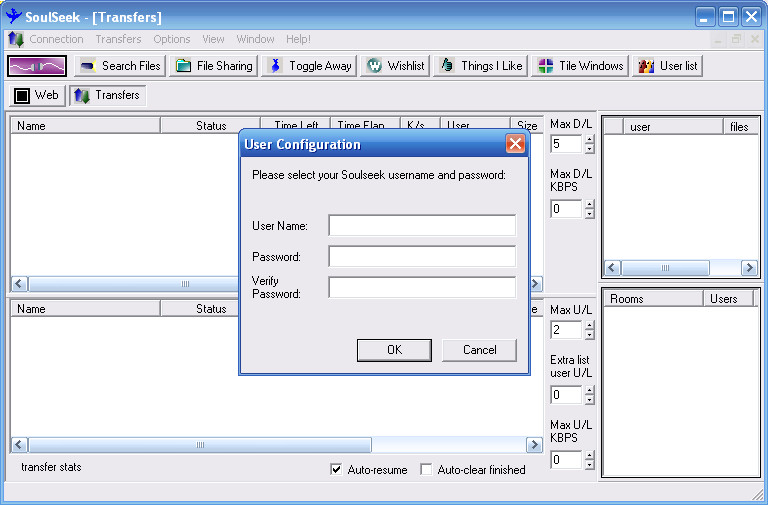Image resolution: width=768 pixels, height=505 pixels.
Task: Click the Verify Password input field
Action: (x=422, y=287)
